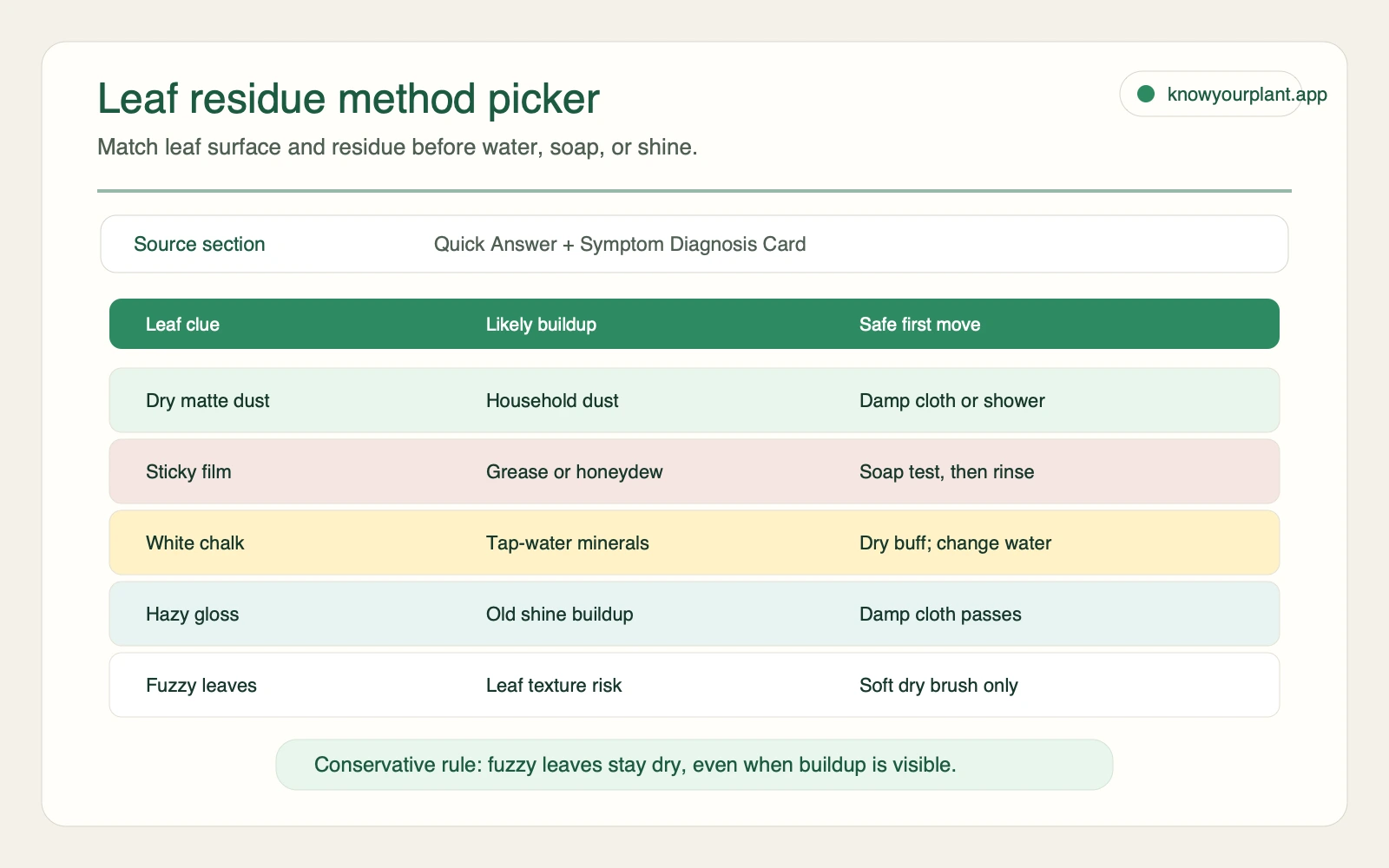Click the Conservative rule note banner
Image resolution: width=1389 pixels, height=868 pixels.
694,765
